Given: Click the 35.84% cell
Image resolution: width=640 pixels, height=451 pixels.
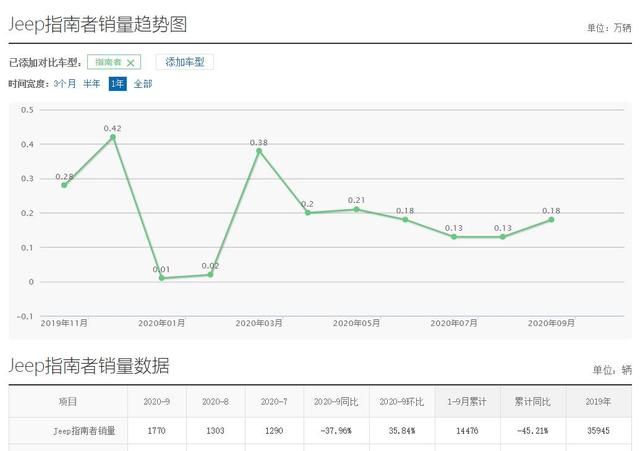Looking at the screenshot, I should 402,431.
